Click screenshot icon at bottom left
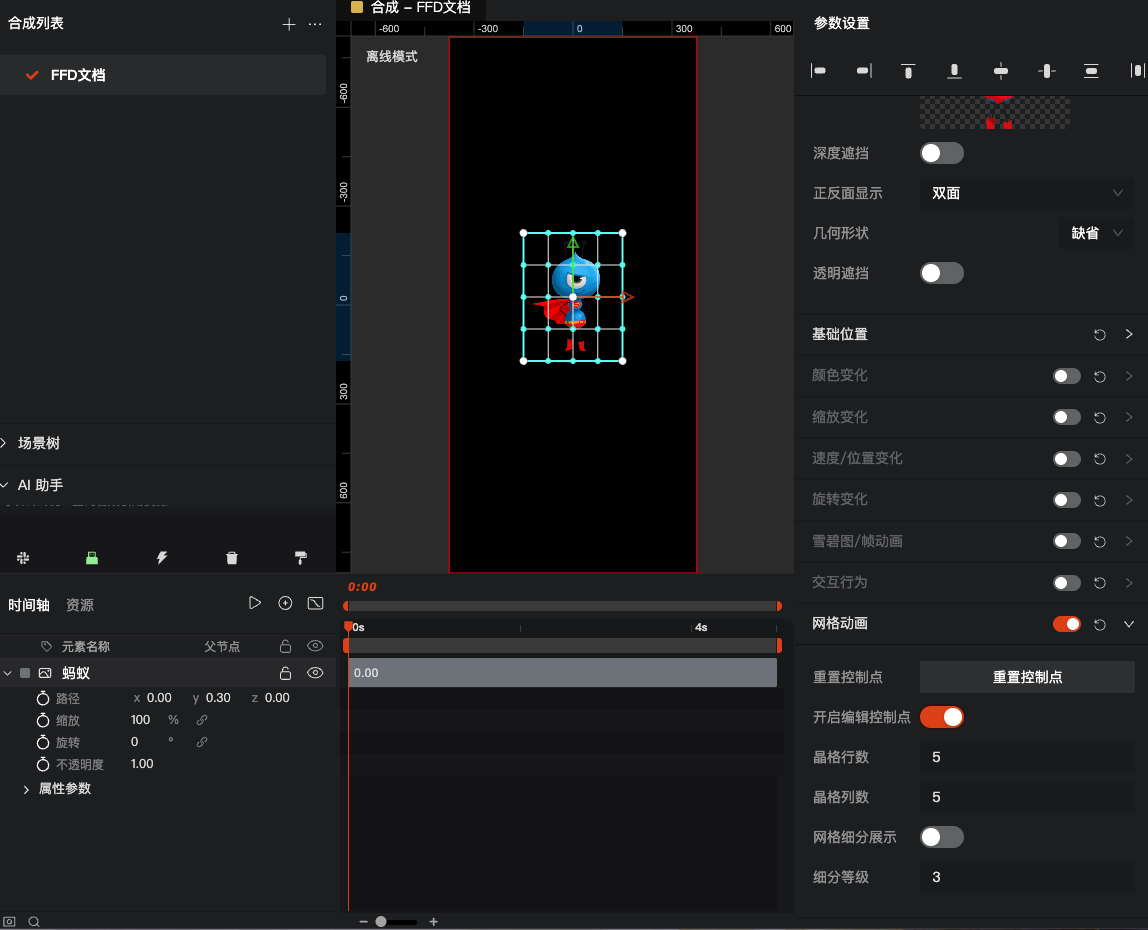The image size is (1148, 930). pos(10,922)
